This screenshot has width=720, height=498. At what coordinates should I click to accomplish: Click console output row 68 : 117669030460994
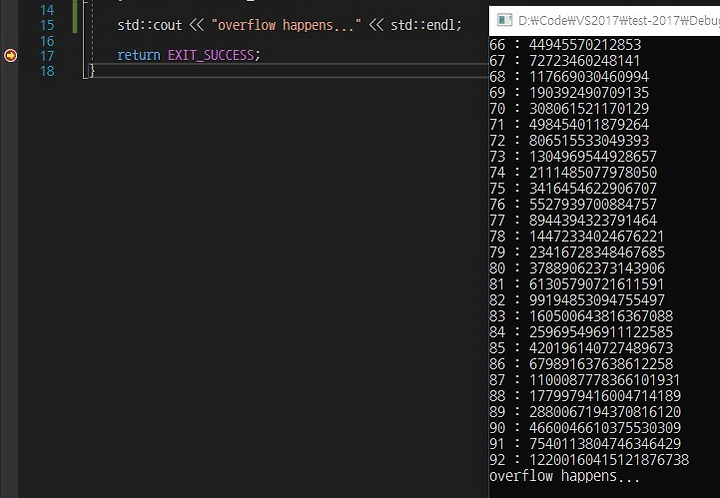(569, 77)
